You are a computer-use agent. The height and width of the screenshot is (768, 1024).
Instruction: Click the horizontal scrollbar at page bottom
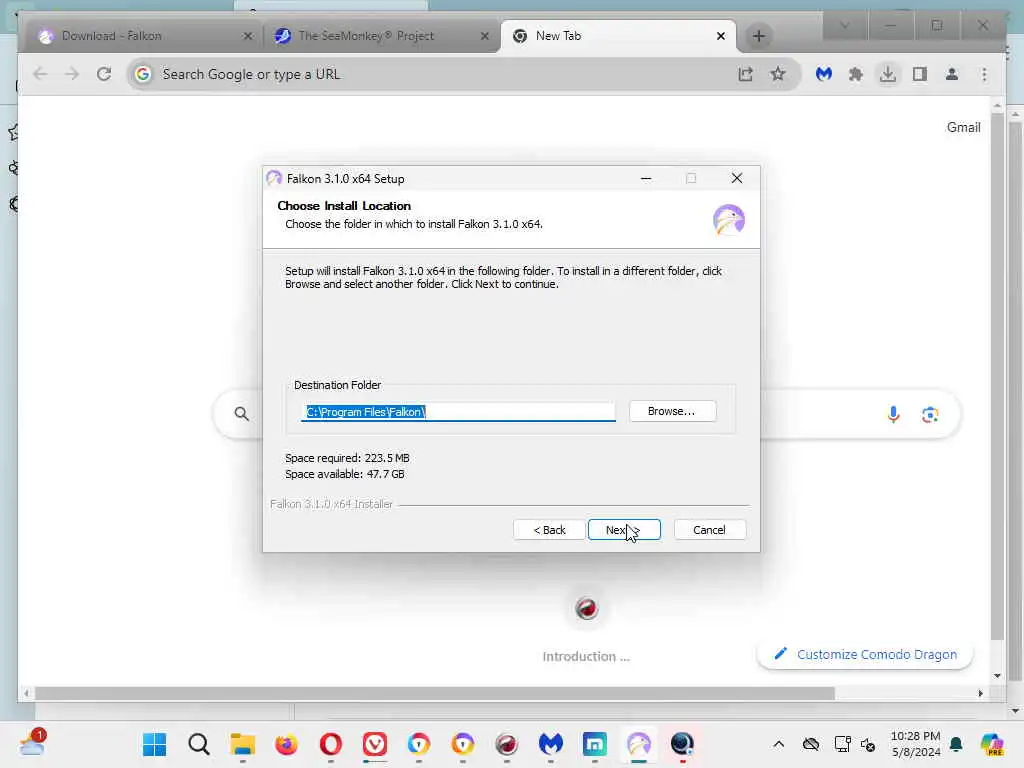tap(434, 693)
